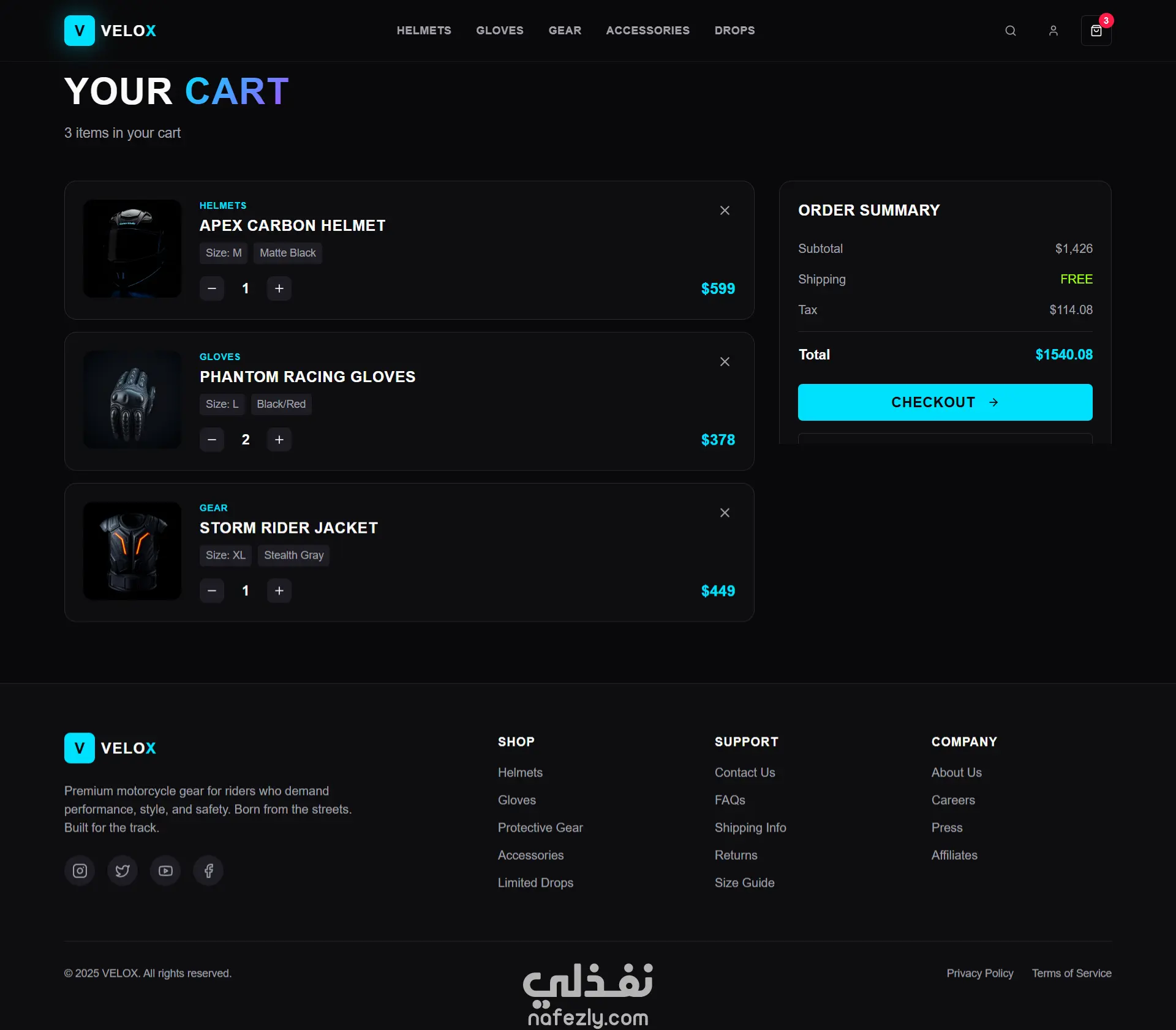
Task: Remove Apex Carbon Helmet from cart
Action: tap(725, 211)
